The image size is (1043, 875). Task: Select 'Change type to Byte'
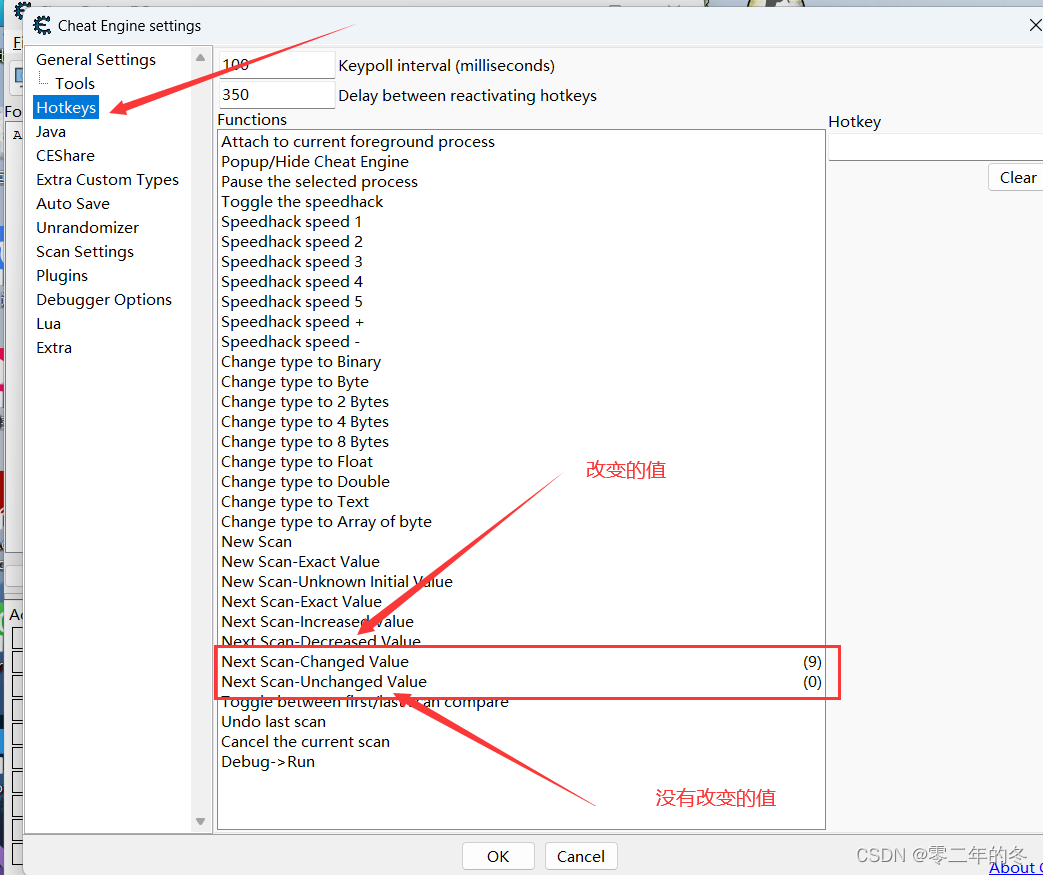tap(521, 381)
